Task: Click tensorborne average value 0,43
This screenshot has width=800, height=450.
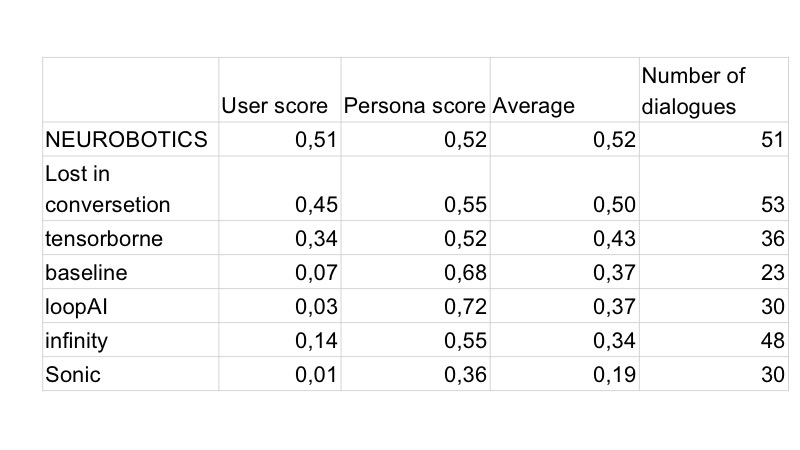Action: point(613,237)
